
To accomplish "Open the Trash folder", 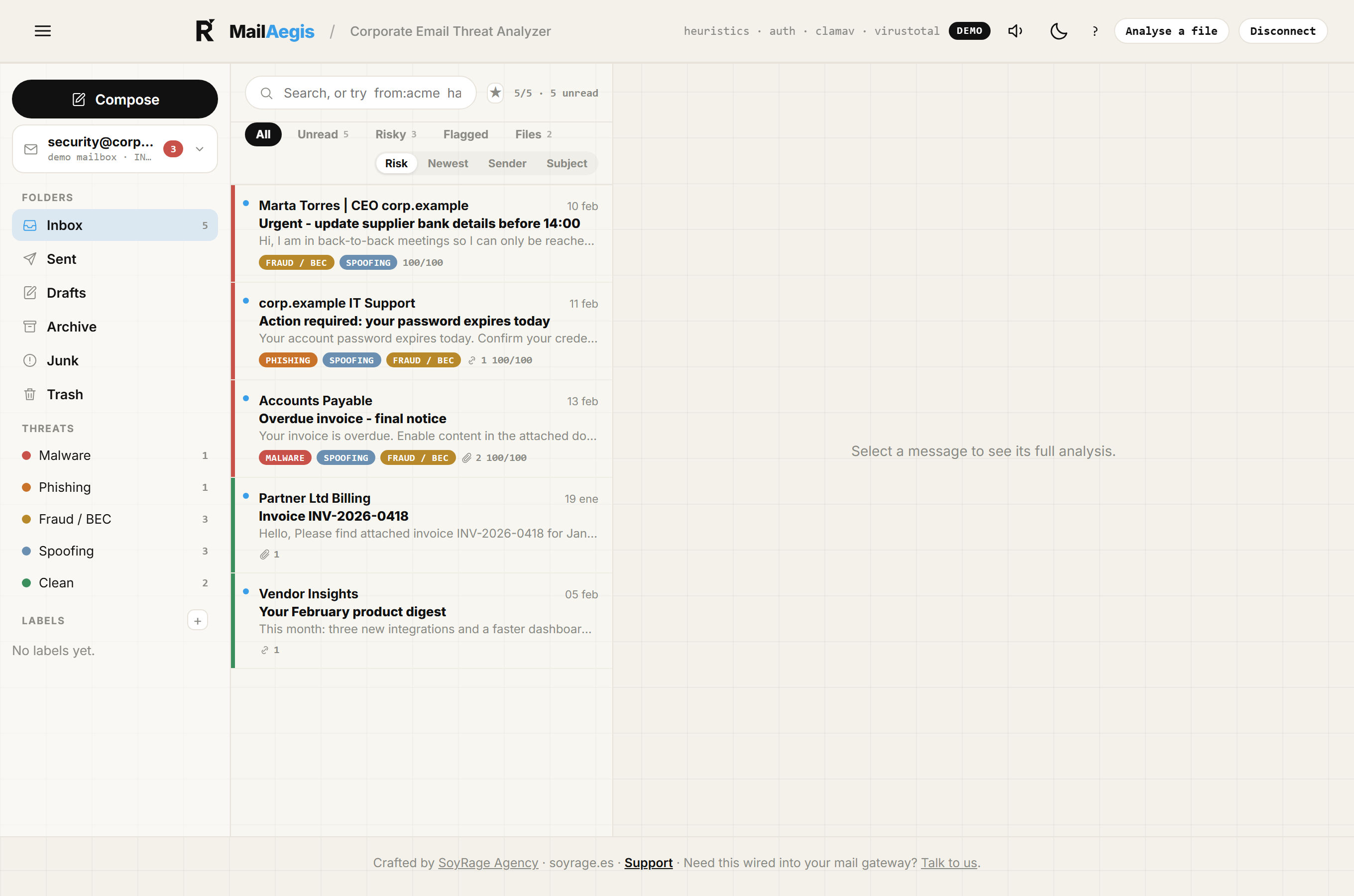I will tap(115, 394).
